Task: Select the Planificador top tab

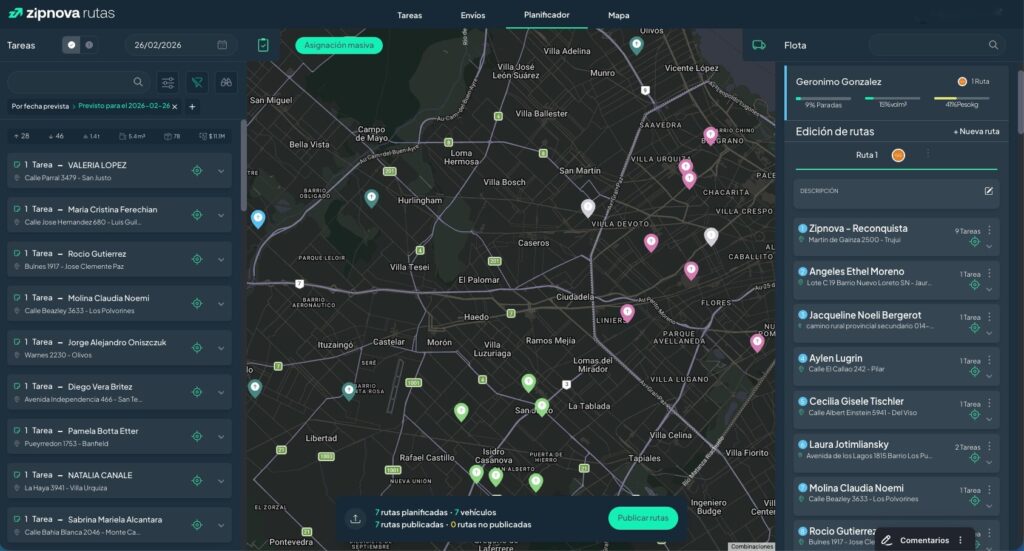Action: (x=547, y=14)
